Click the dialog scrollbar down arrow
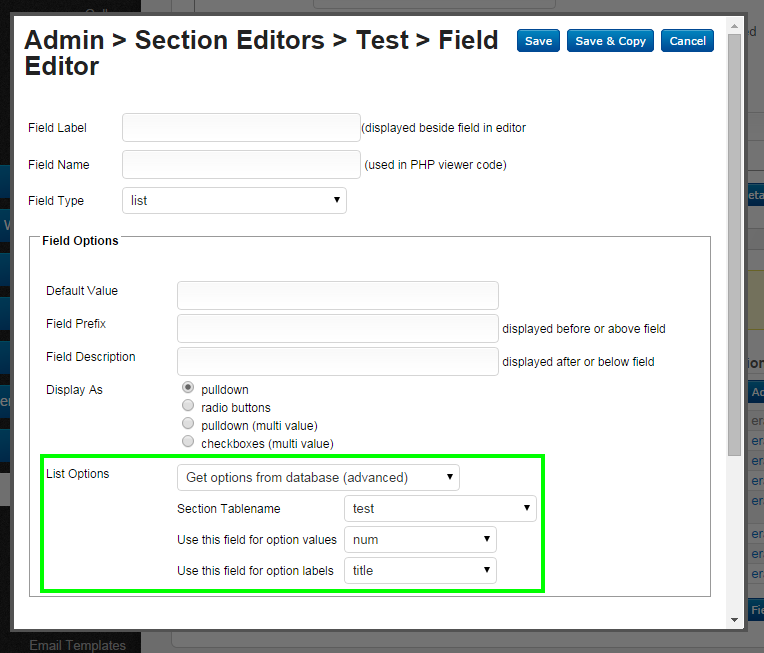Viewport: 764px width, 653px height. pos(735,620)
